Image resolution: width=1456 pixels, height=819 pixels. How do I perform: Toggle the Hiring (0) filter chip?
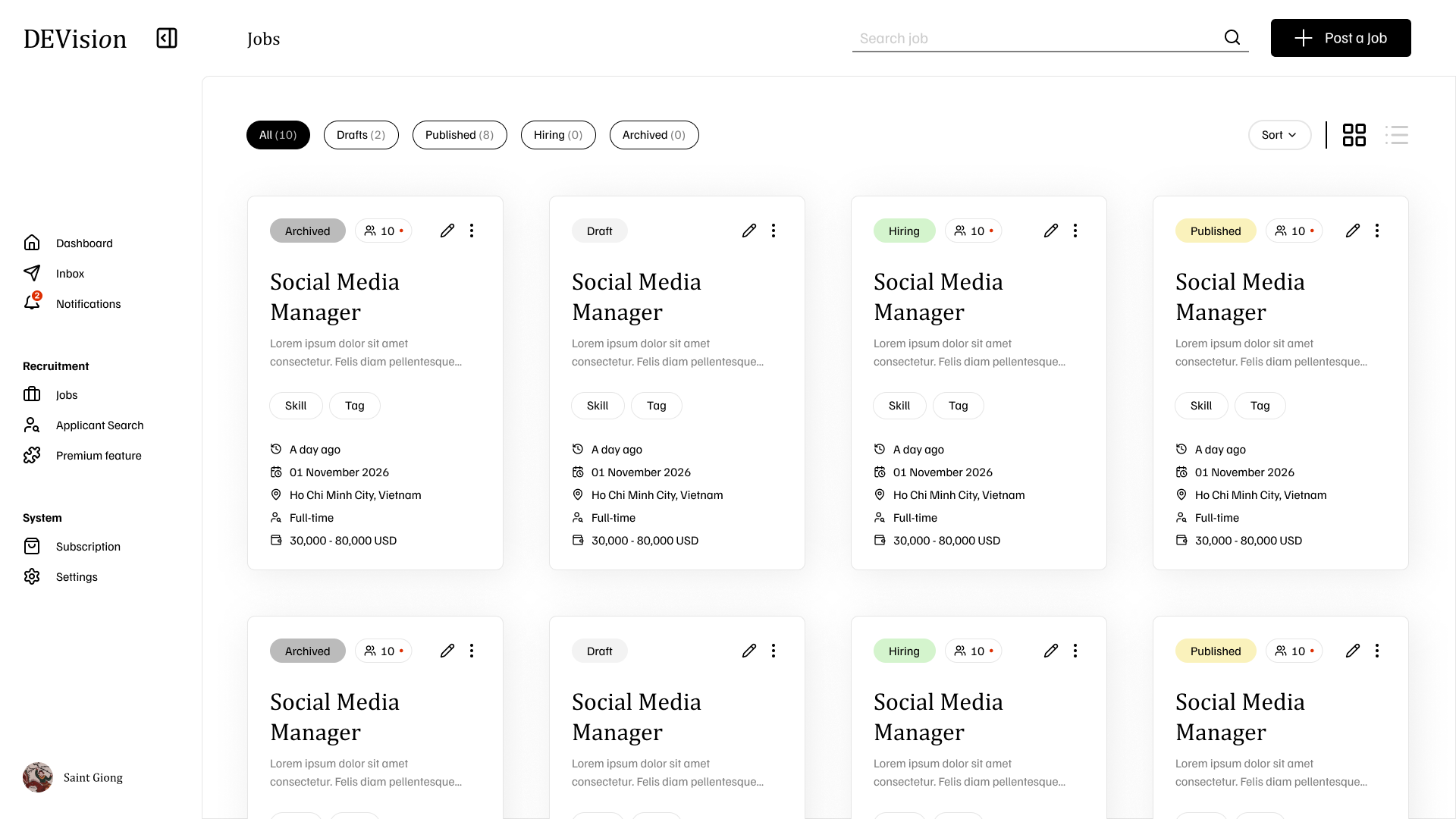click(x=557, y=135)
